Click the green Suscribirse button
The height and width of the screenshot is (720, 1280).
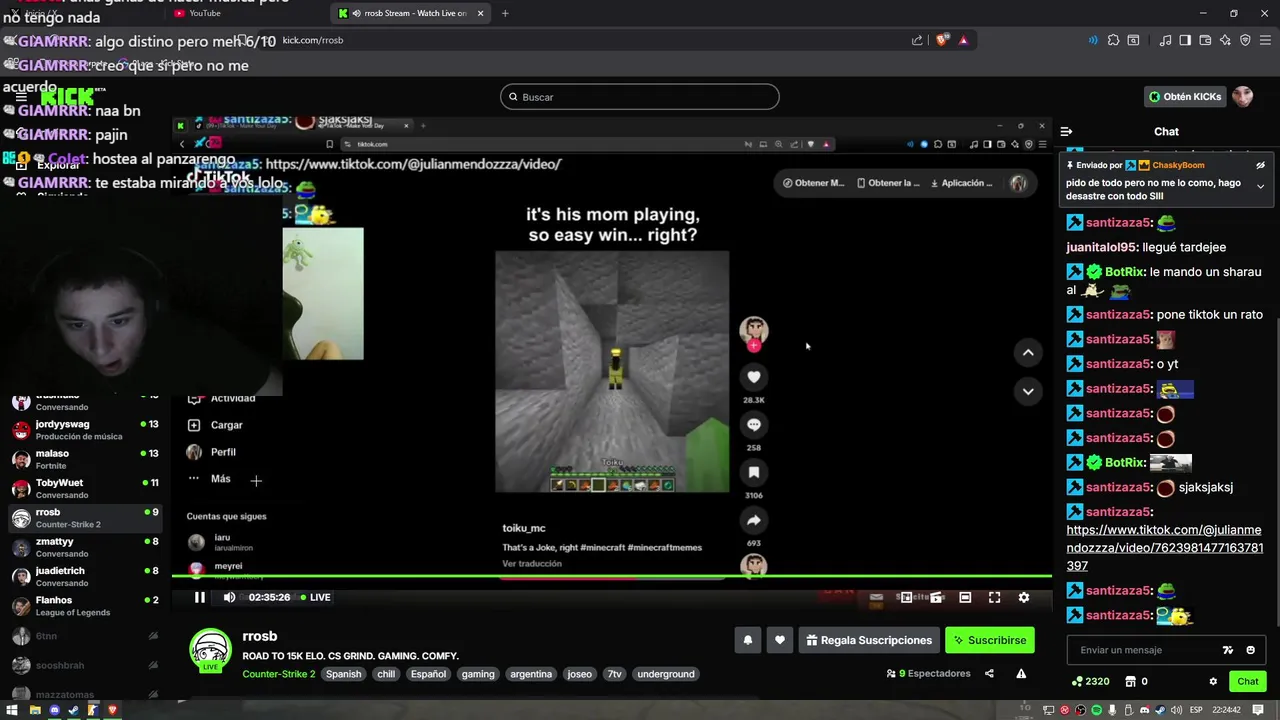coord(990,640)
